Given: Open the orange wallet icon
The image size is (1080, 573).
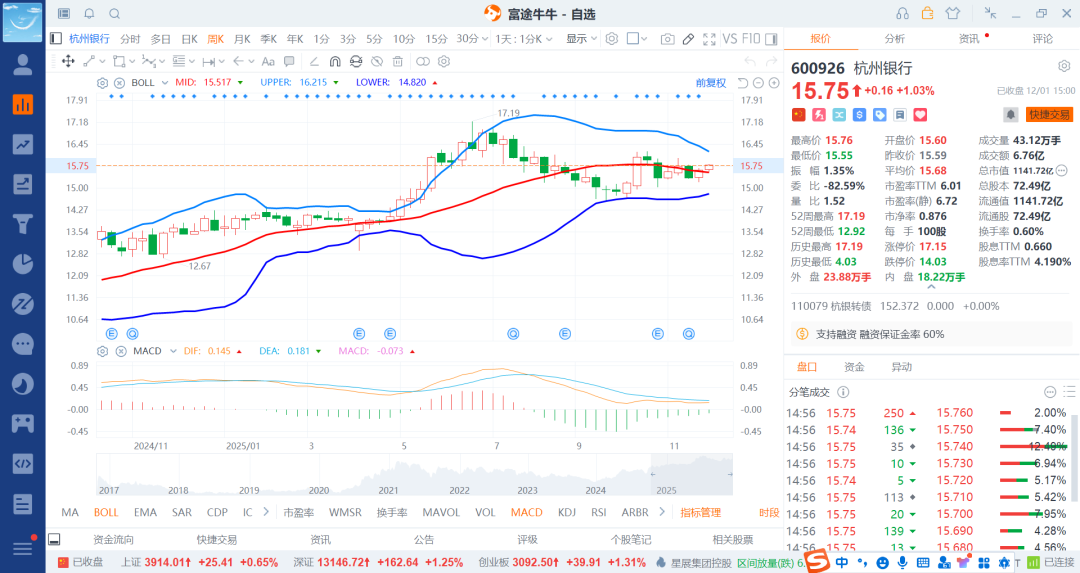Looking at the screenshot, I should [927, 13].
